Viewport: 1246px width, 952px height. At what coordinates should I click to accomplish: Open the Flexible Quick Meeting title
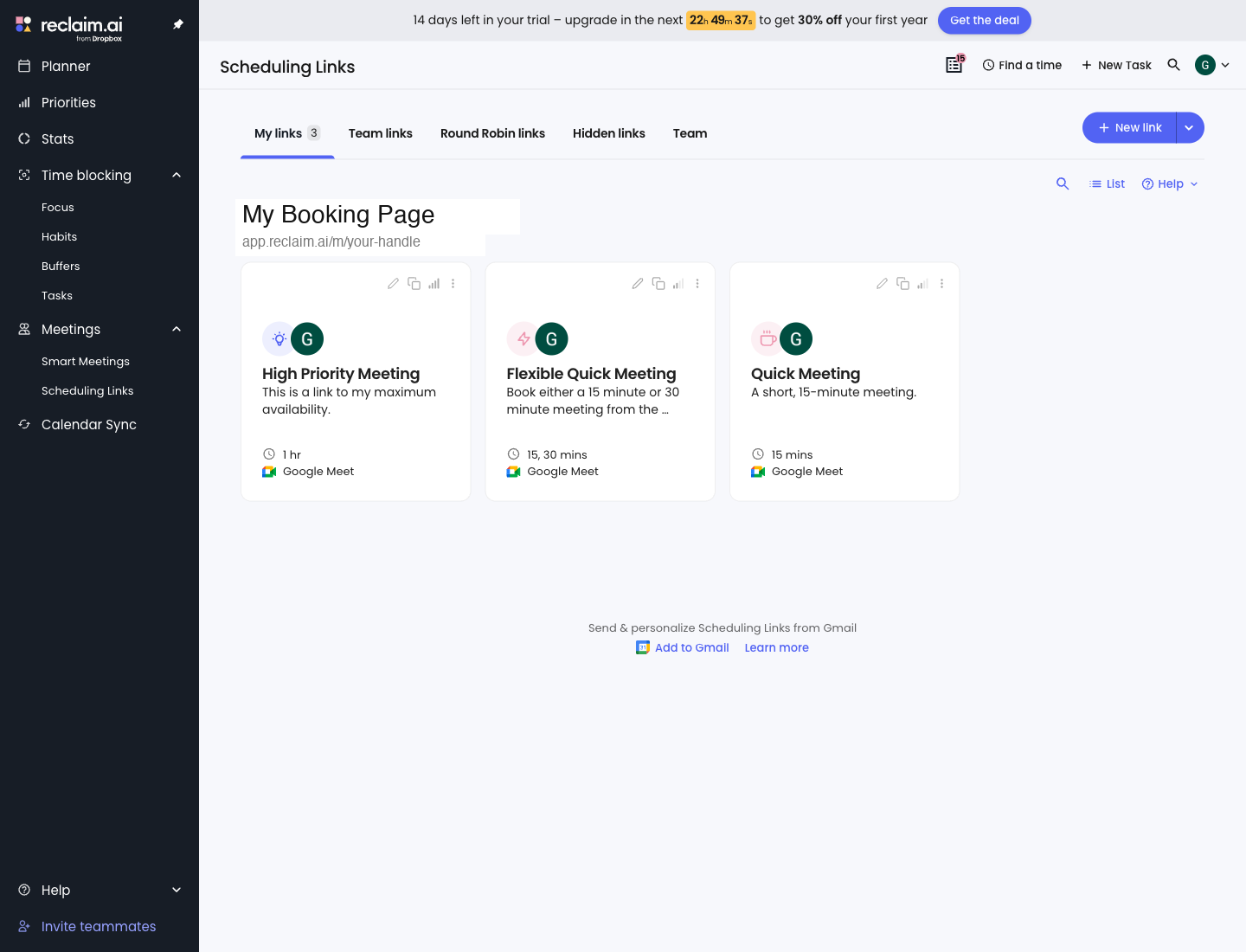pos(591,374)
